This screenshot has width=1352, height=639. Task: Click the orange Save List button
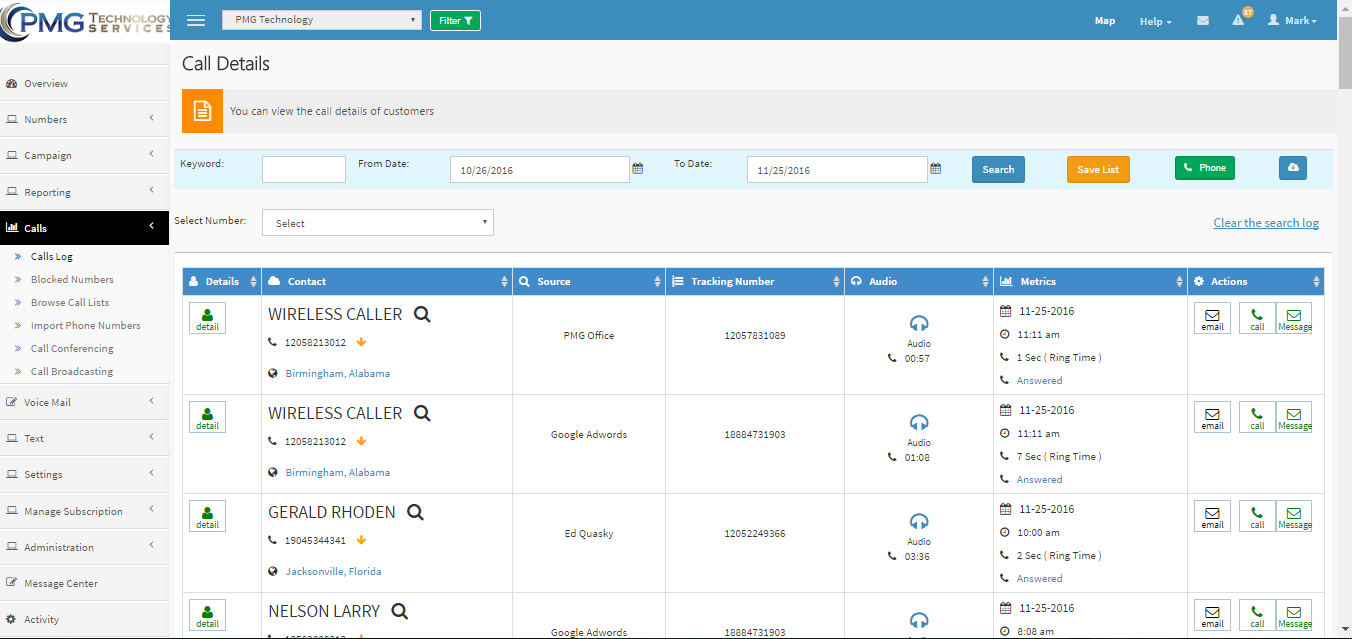[1098, 169]
